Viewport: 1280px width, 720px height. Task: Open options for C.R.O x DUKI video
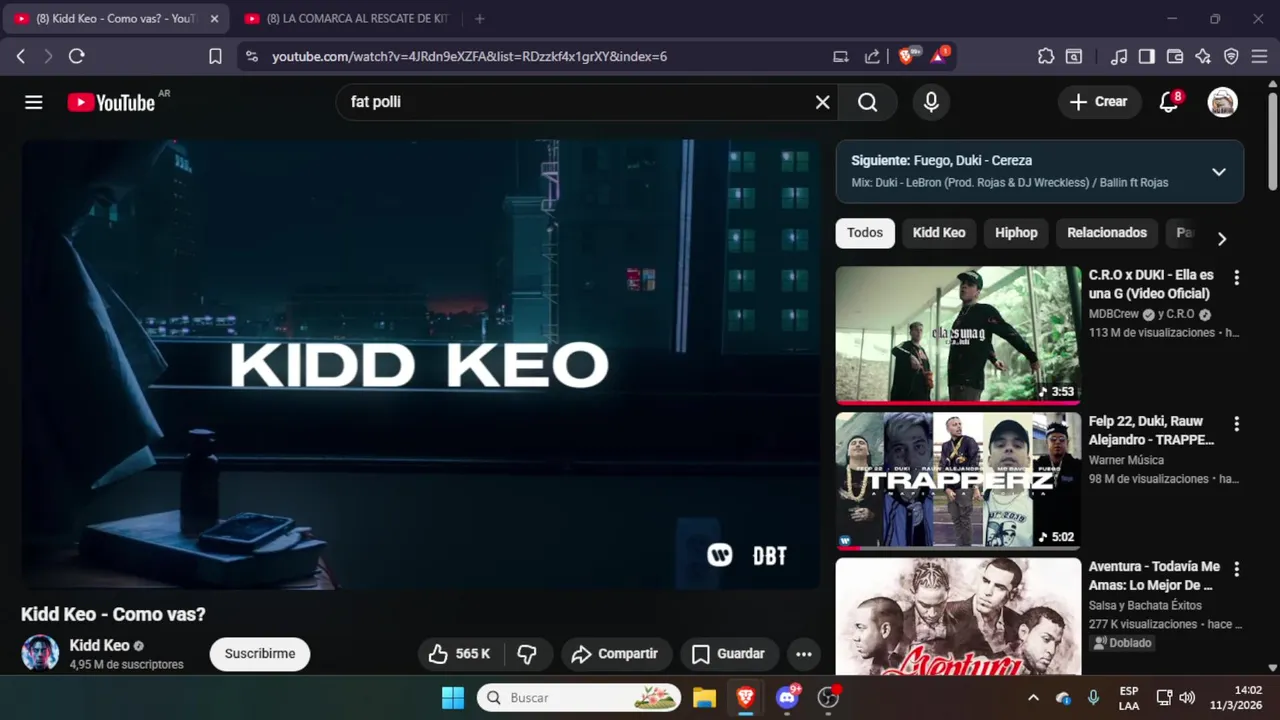pos(1236,278)
